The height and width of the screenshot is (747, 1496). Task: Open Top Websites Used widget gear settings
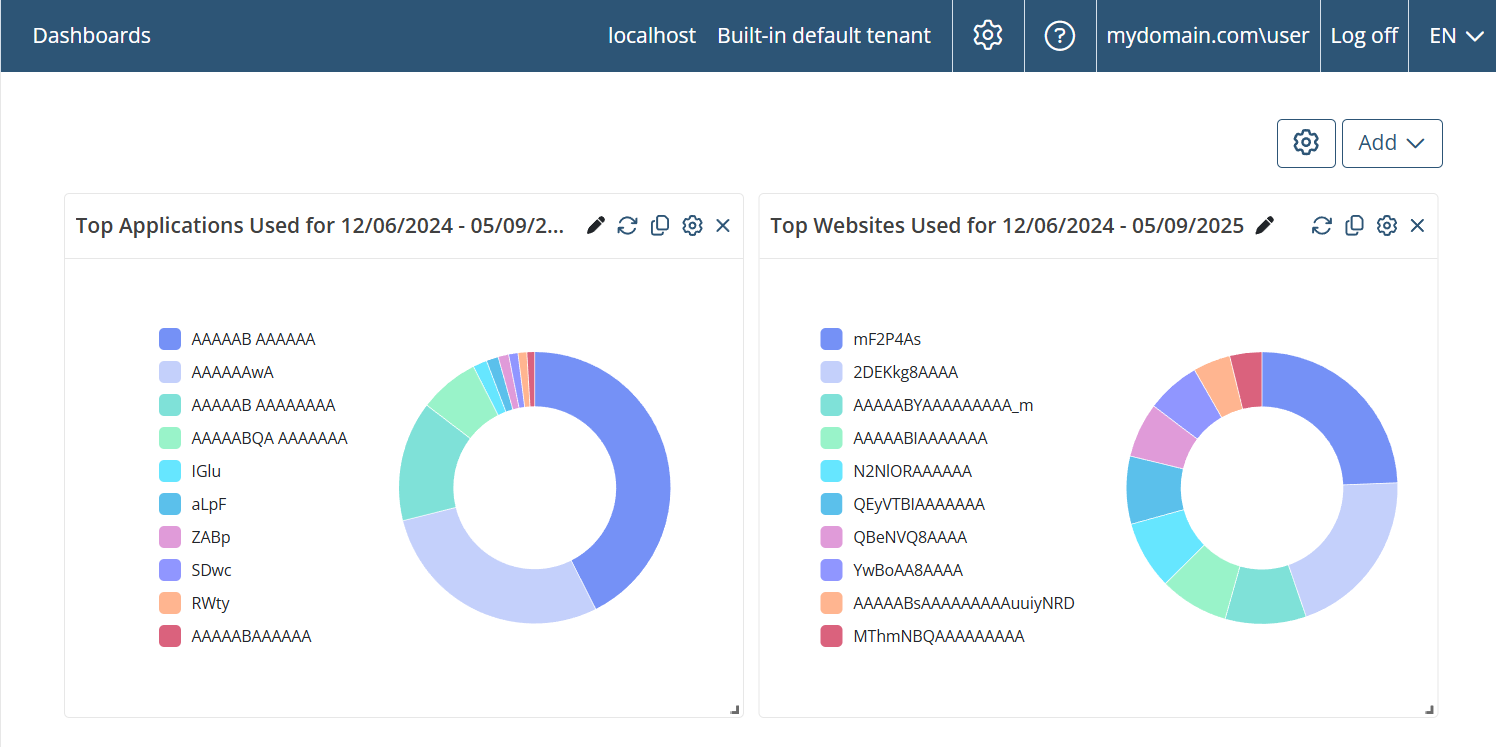1386,226
